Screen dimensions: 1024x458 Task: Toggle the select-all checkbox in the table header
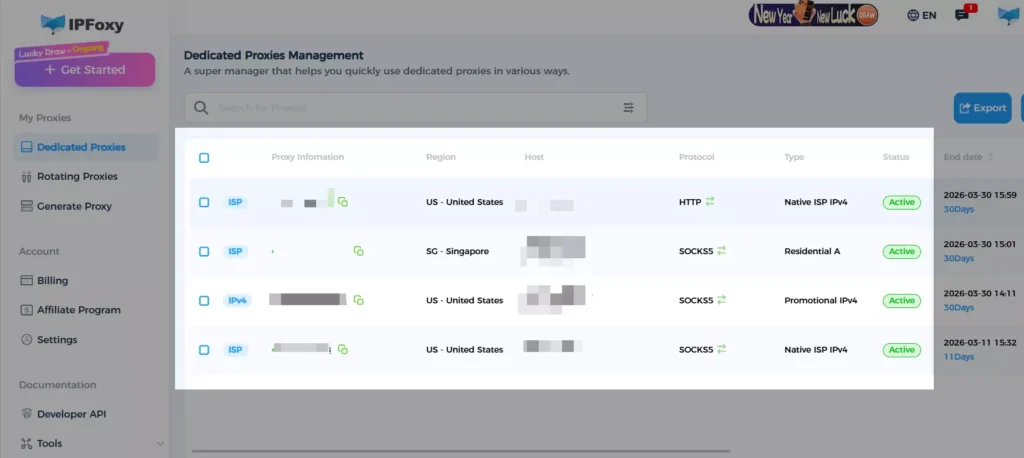[204, 158]
